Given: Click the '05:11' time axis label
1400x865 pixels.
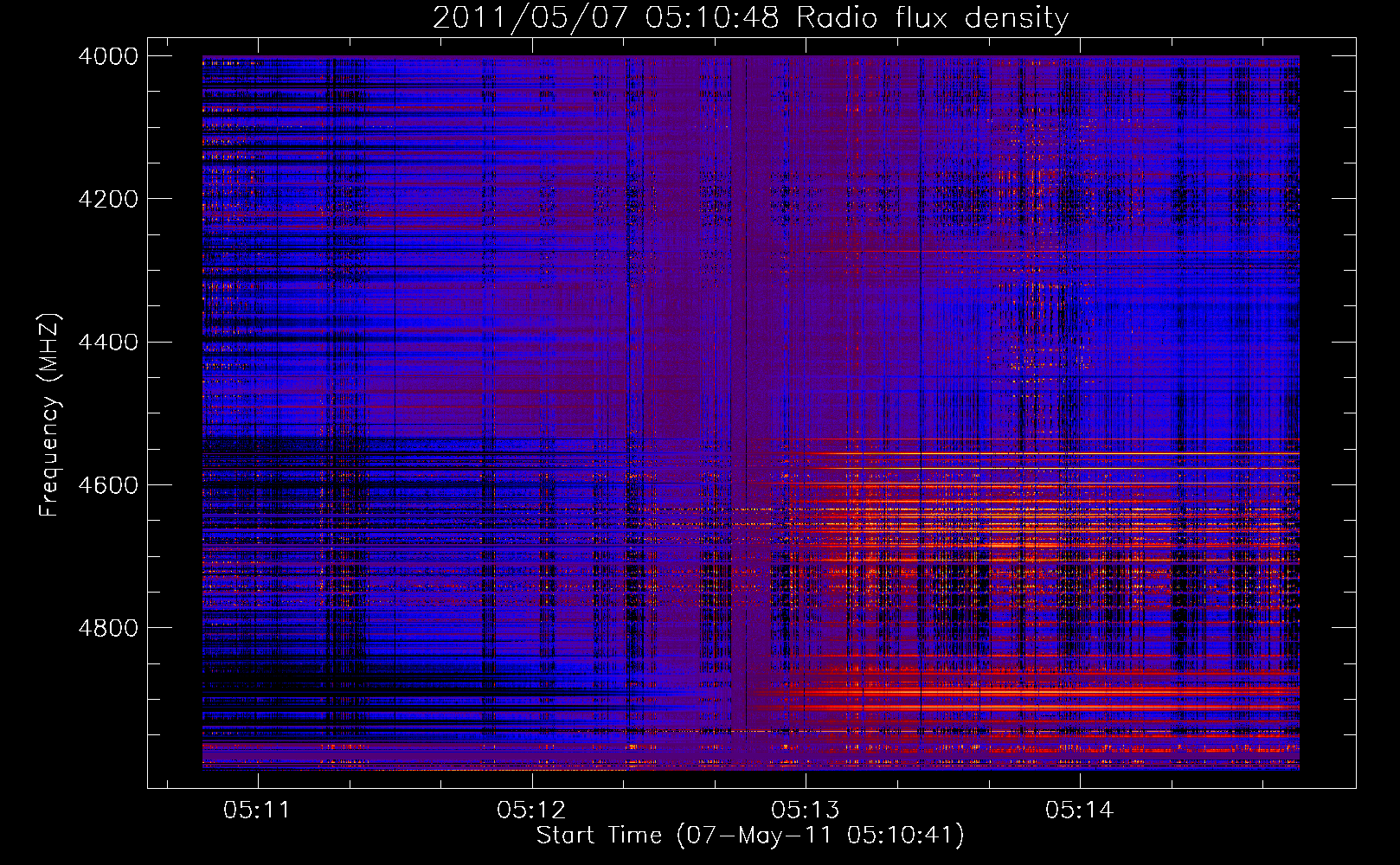Looking at the screenshot, I should [x=256, y=811].
